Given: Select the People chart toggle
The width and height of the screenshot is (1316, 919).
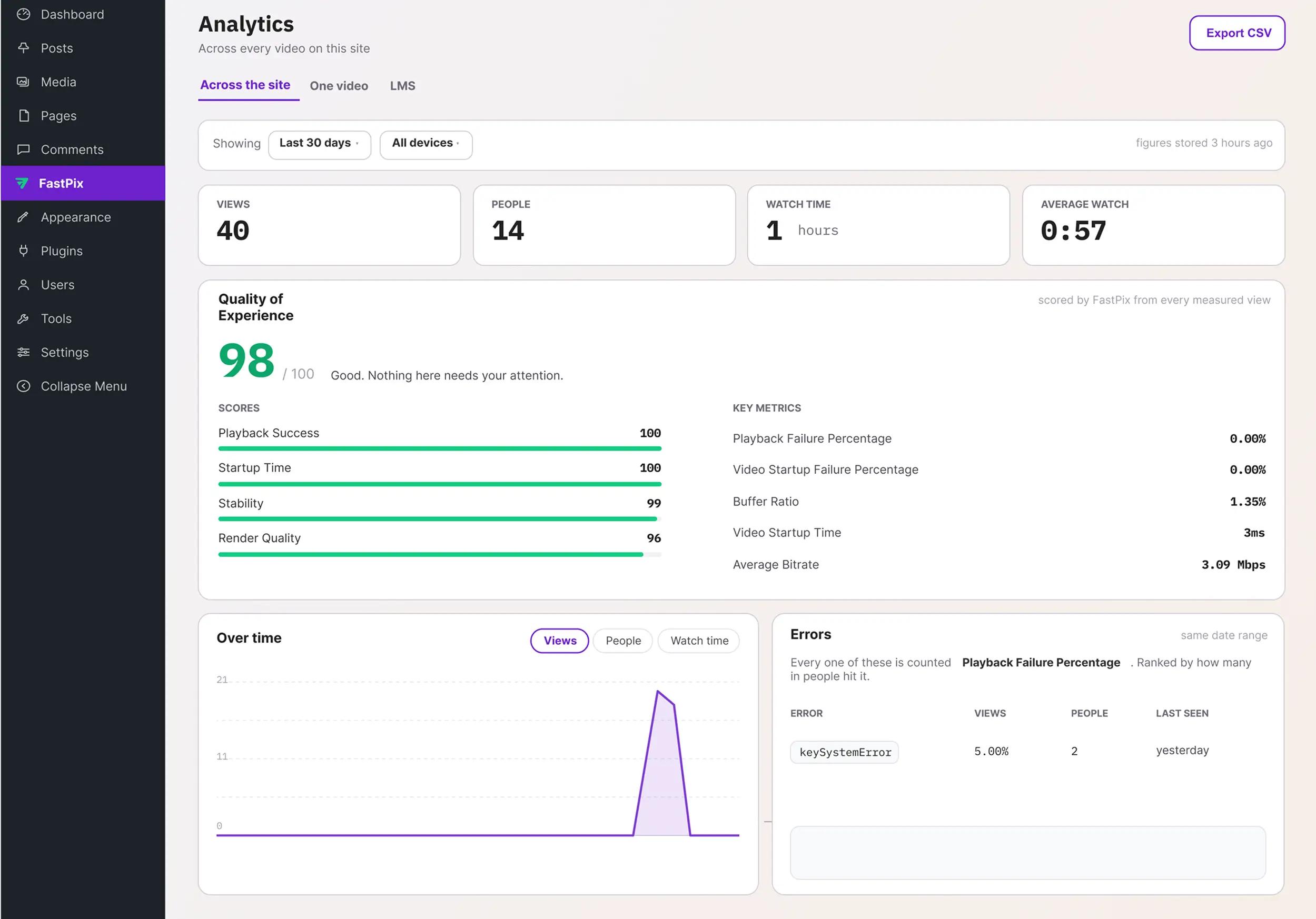Looking at the screenshot, I should (x=623, y=641).
